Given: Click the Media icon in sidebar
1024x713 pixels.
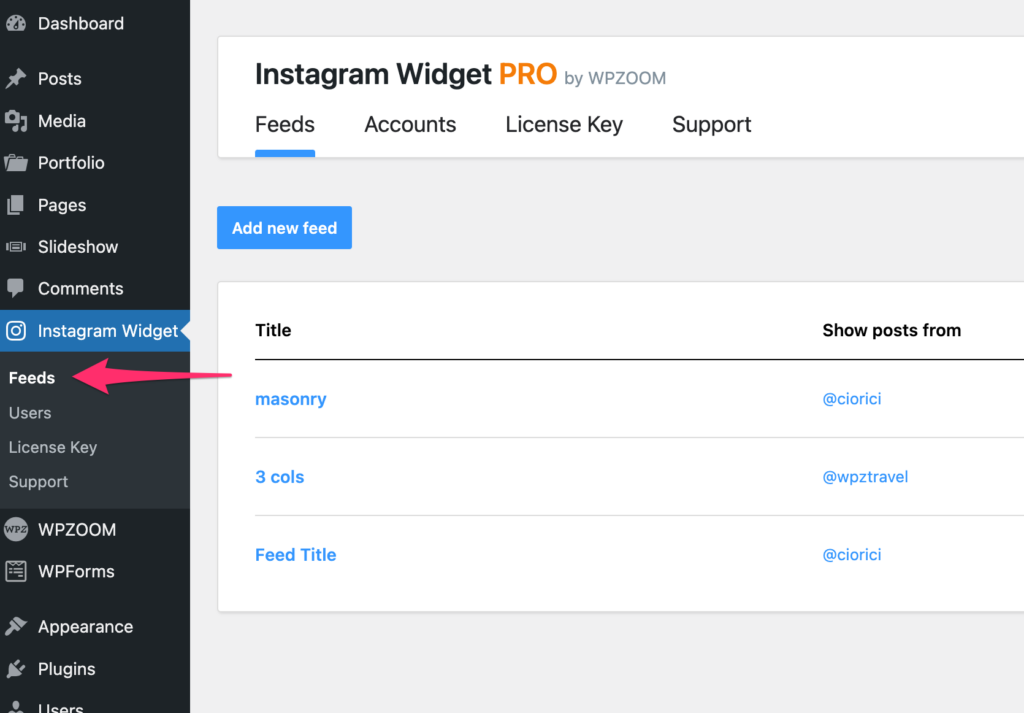Looking at the screenshot, I should (x=16, y=121).
